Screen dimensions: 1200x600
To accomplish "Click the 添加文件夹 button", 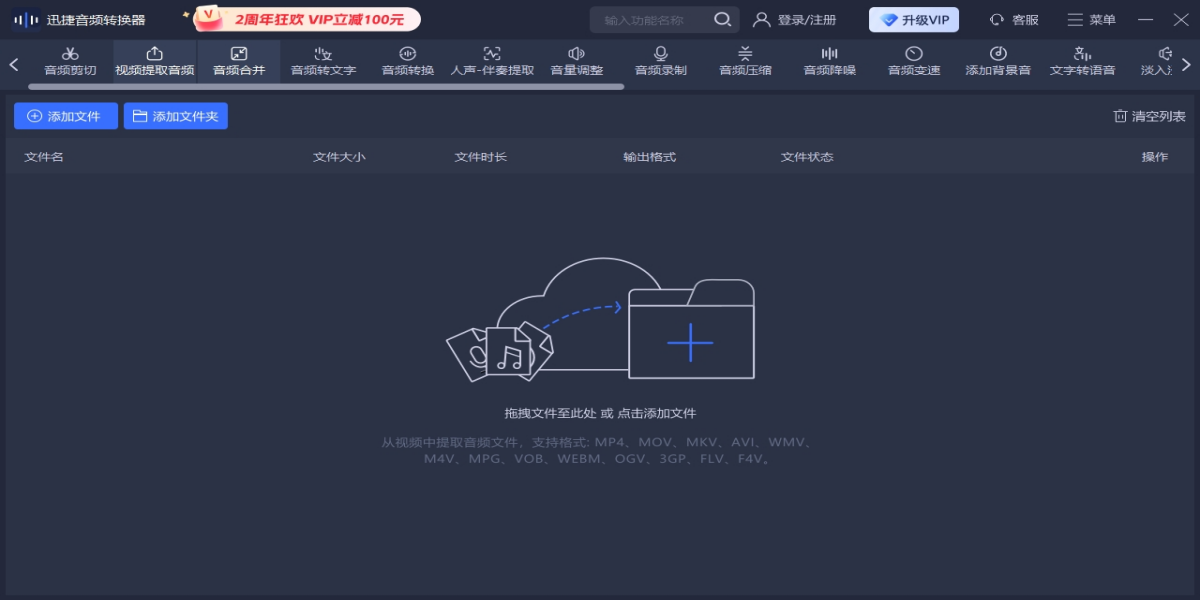I will [x=175, y=116].
